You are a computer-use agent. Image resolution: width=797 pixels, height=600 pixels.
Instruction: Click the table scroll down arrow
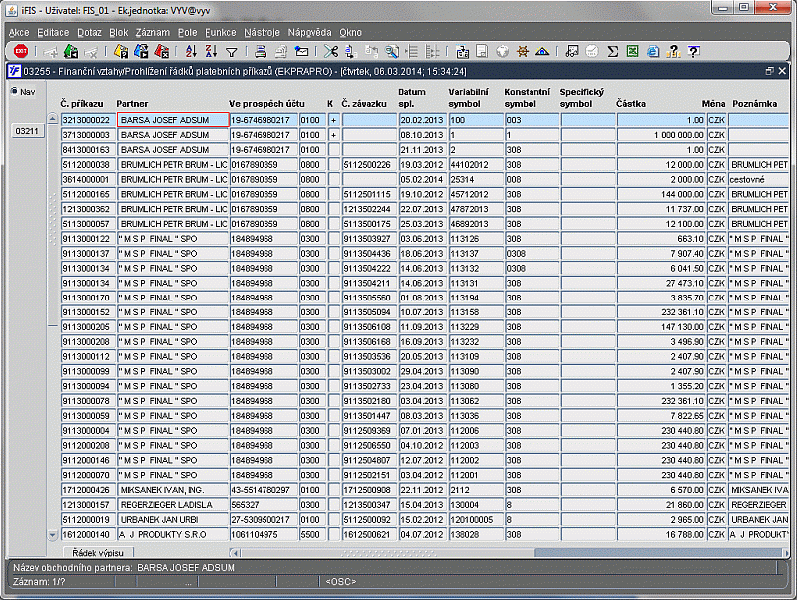pos(52,535)
